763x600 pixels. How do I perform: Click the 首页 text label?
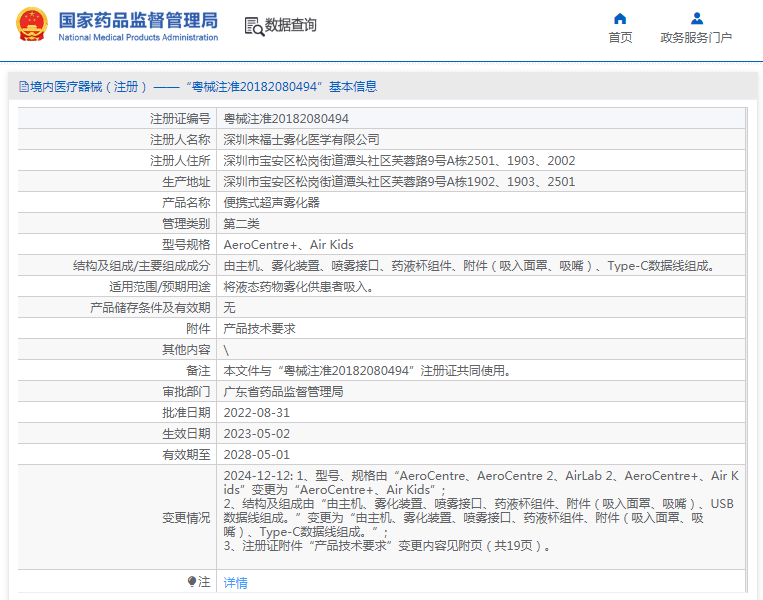click(x=620, y=38)
